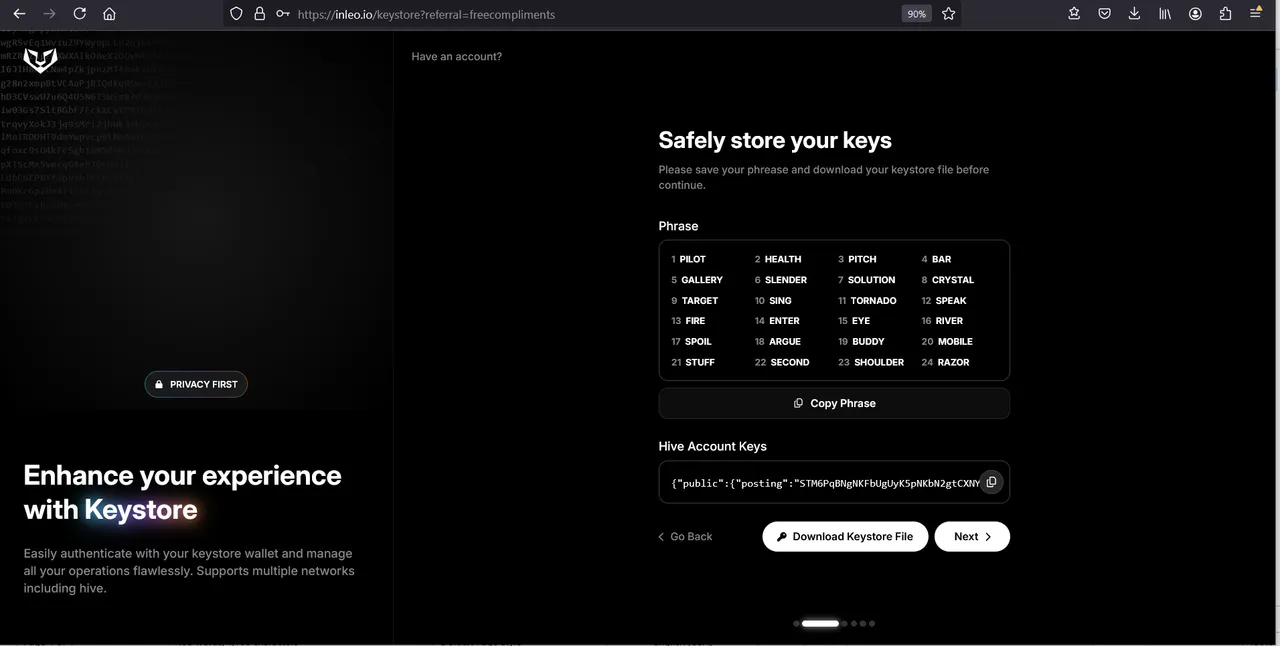Bookmark this page with the star icon

[x=949, y=14]
